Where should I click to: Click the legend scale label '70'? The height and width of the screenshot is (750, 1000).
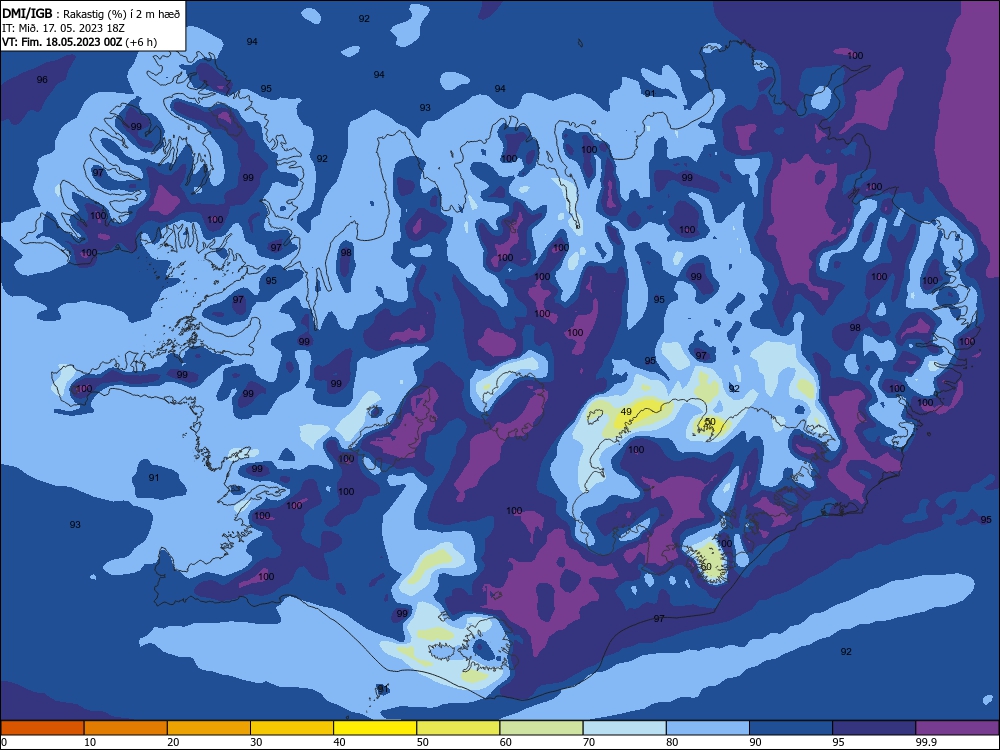[589, 742]
